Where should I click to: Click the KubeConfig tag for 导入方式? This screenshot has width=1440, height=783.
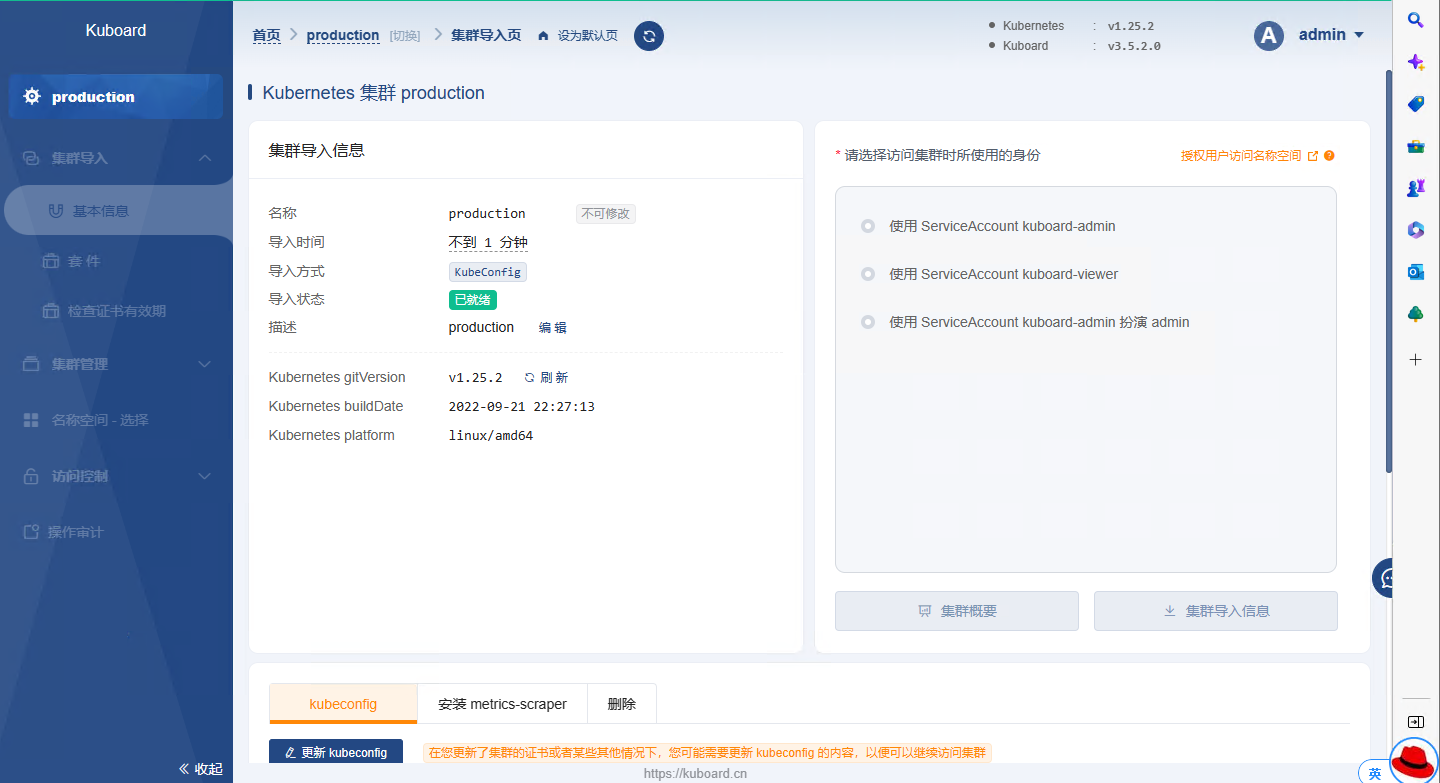tap(488, 272)
